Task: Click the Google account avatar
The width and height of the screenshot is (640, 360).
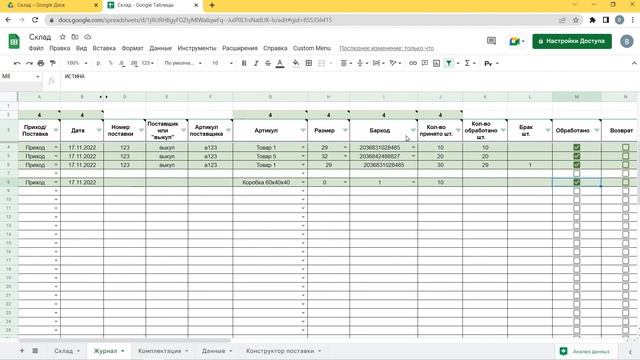Action: [627, 41]
